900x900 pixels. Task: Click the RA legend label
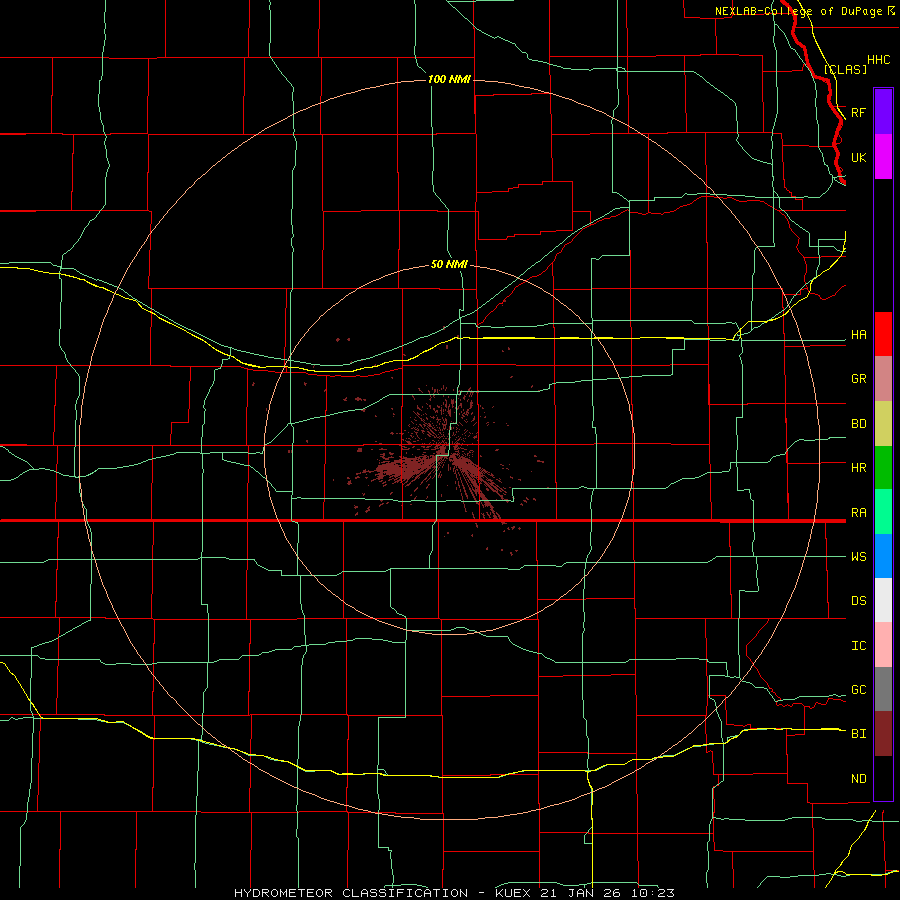858,513
